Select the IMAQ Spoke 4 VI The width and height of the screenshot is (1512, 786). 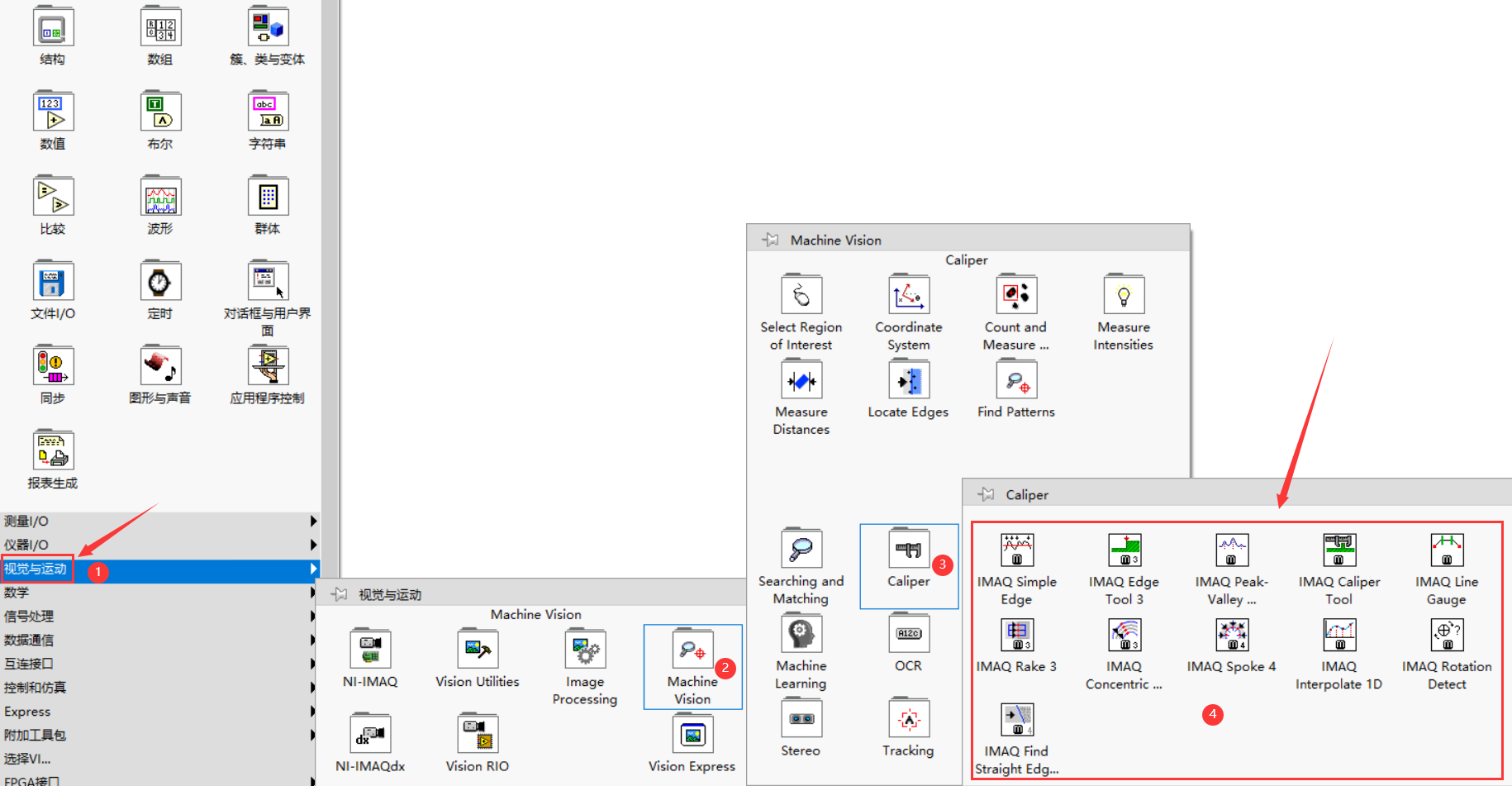pos(1232,635)
